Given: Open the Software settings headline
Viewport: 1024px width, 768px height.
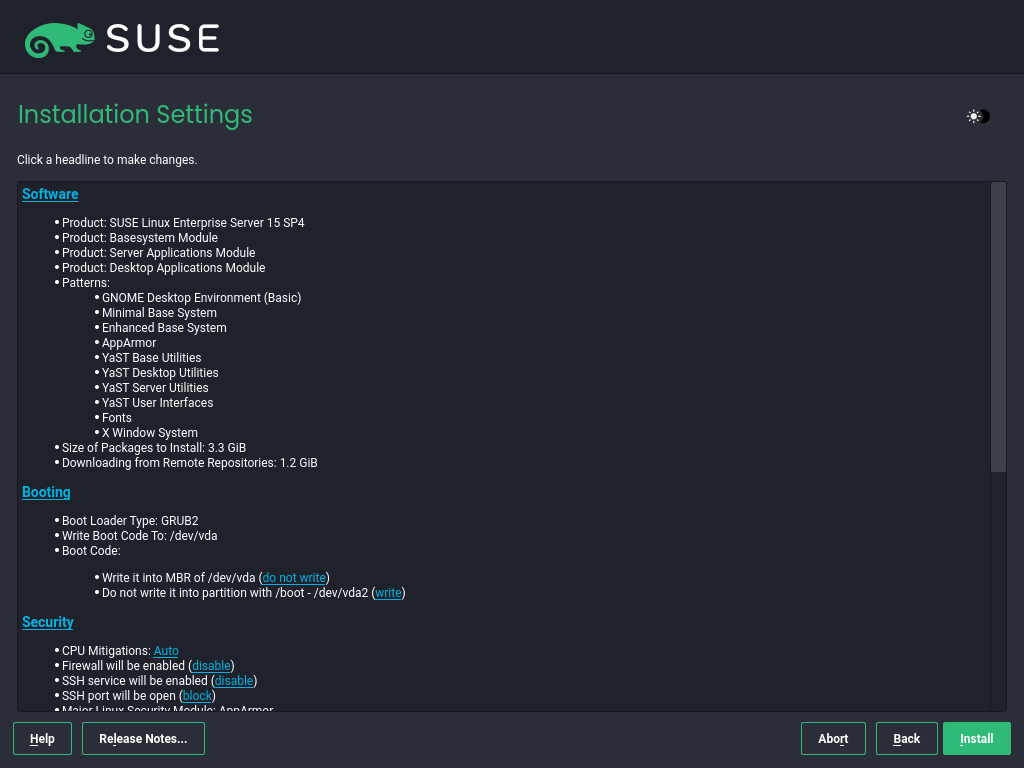Looking at the screenshot, I should (x=50, y=194).
